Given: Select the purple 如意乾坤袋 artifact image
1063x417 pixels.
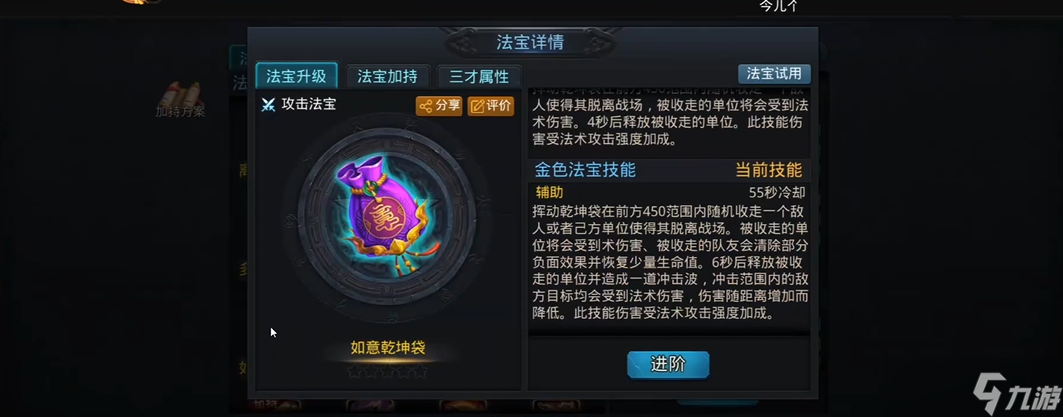Looking at the screenshot, I should pos(387,214).
